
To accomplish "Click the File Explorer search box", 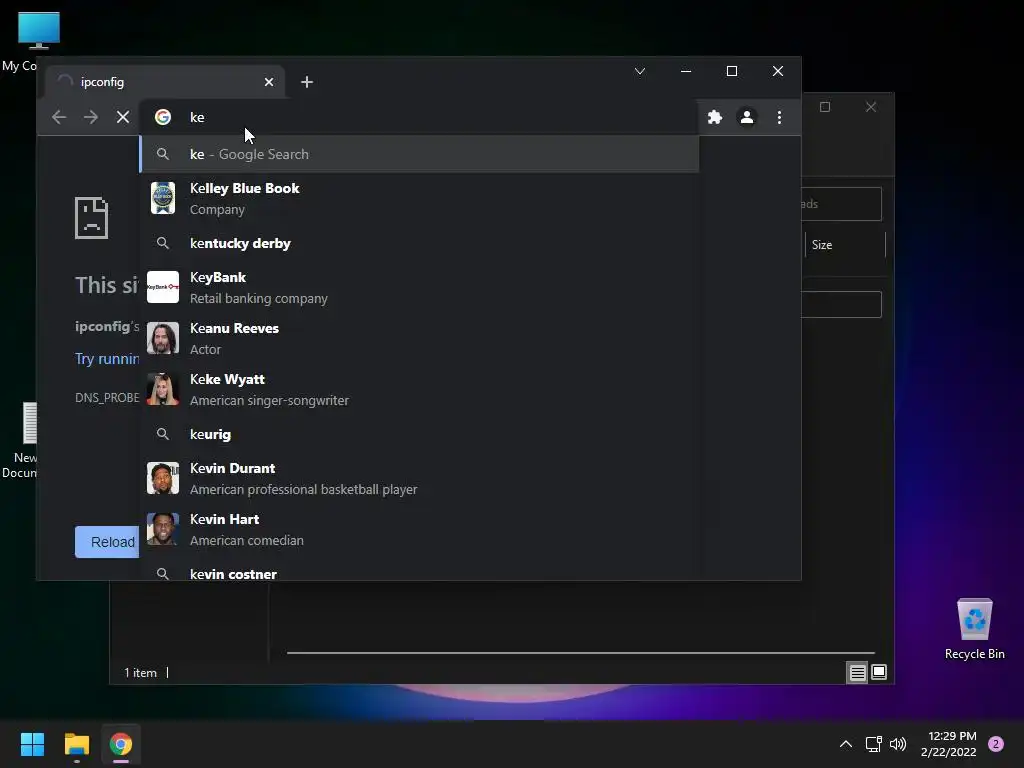I will tap(841, 204).
